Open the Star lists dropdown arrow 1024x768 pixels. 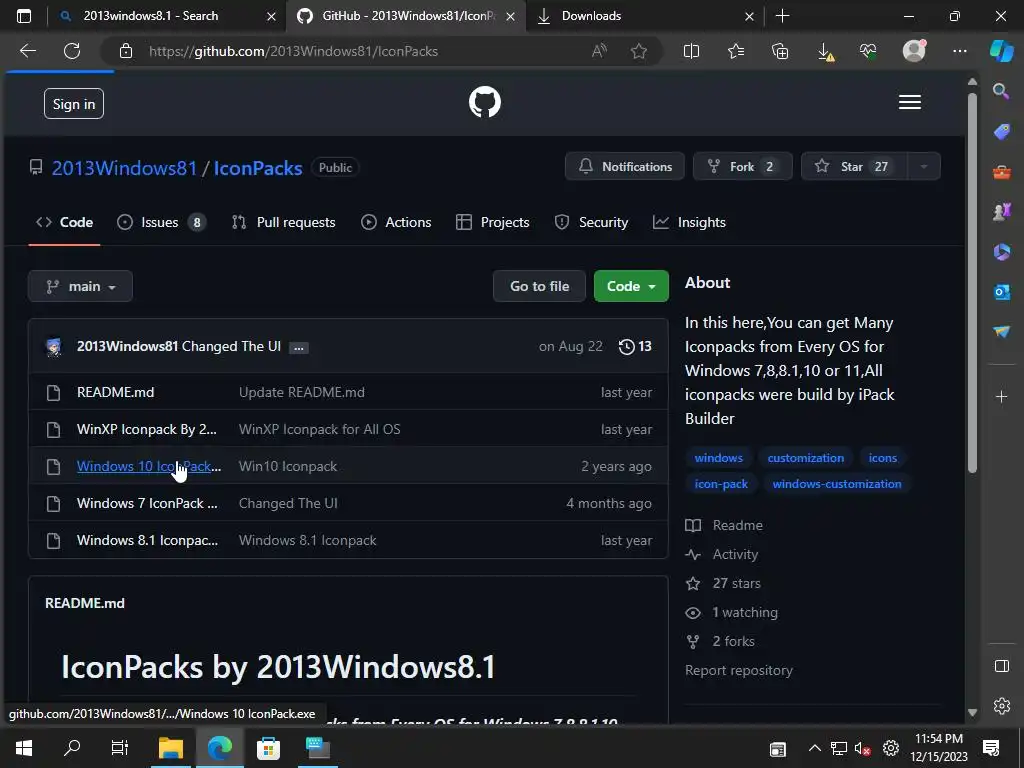923,167
